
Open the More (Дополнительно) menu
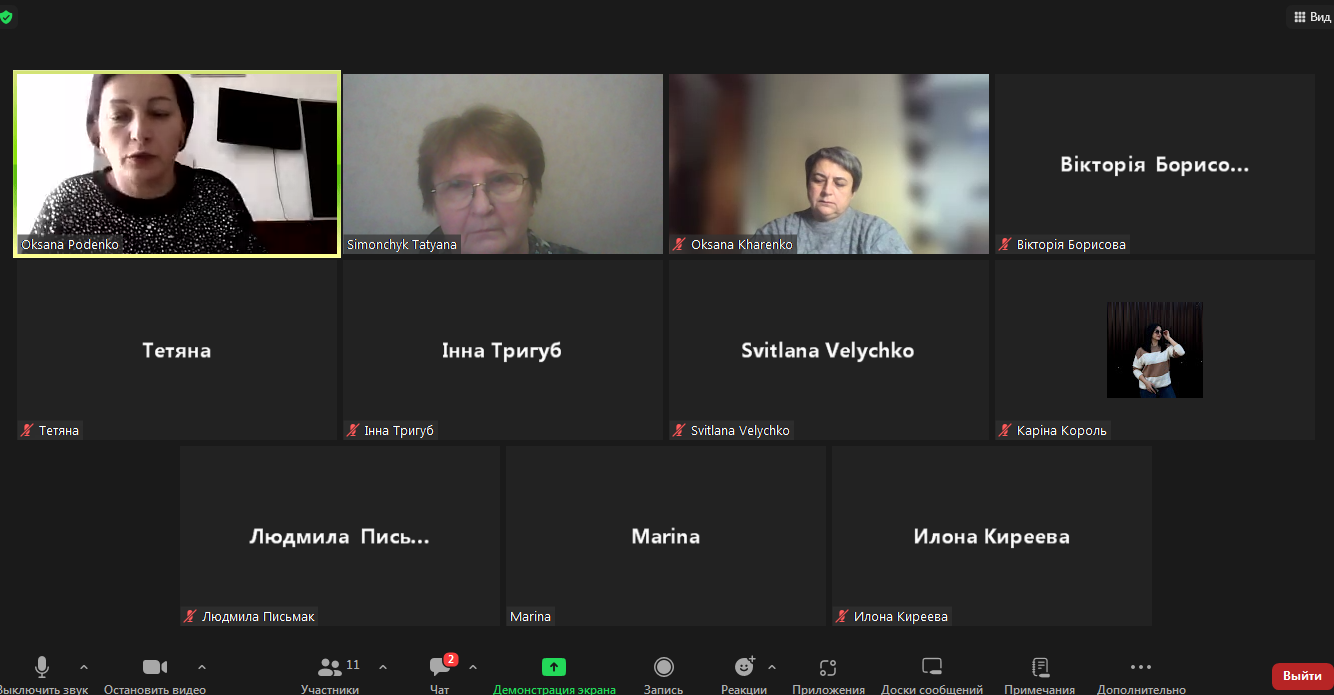pyautogui.click(x=1141, y=667)
